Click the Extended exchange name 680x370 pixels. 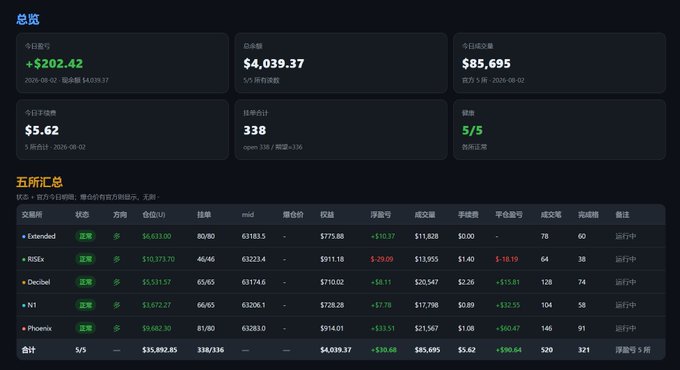[41, 236]
